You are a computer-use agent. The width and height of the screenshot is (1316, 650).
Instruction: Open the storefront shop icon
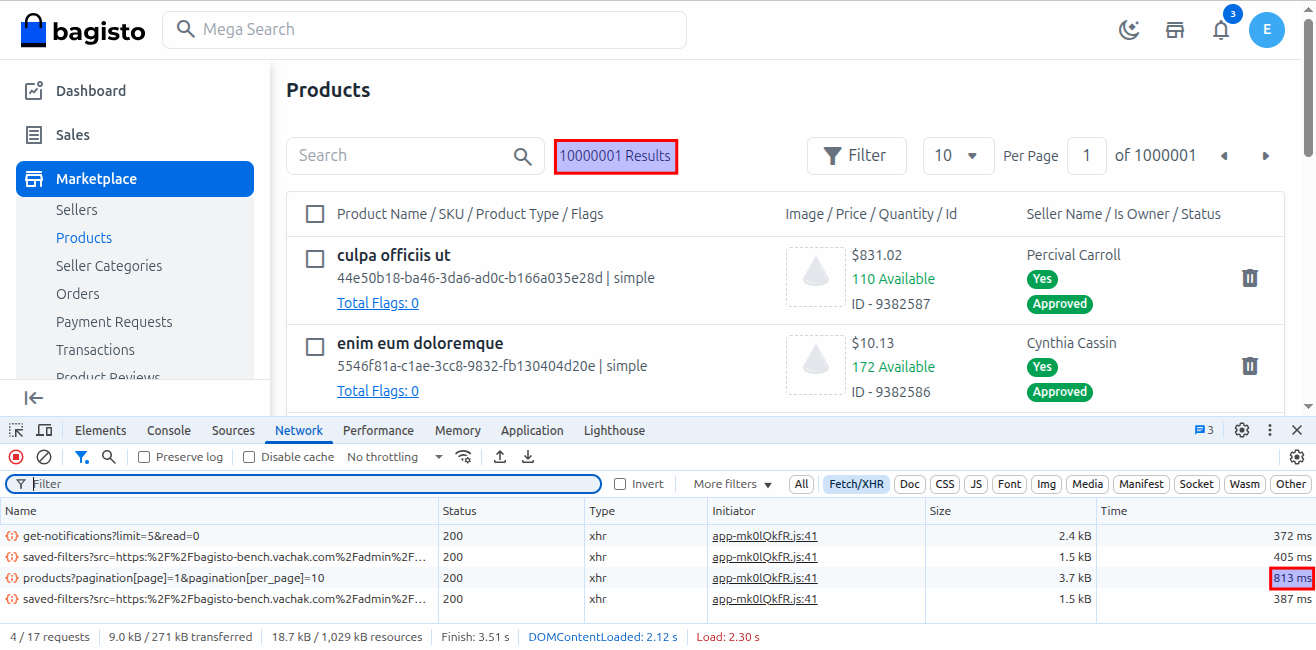coord(1175,30)
